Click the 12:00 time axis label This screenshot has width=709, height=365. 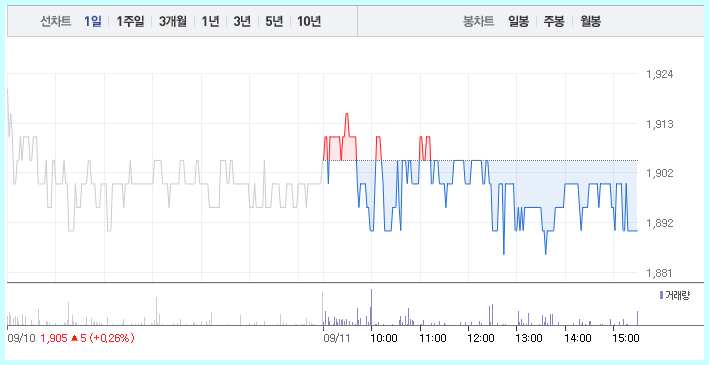[x=481, y=338]
